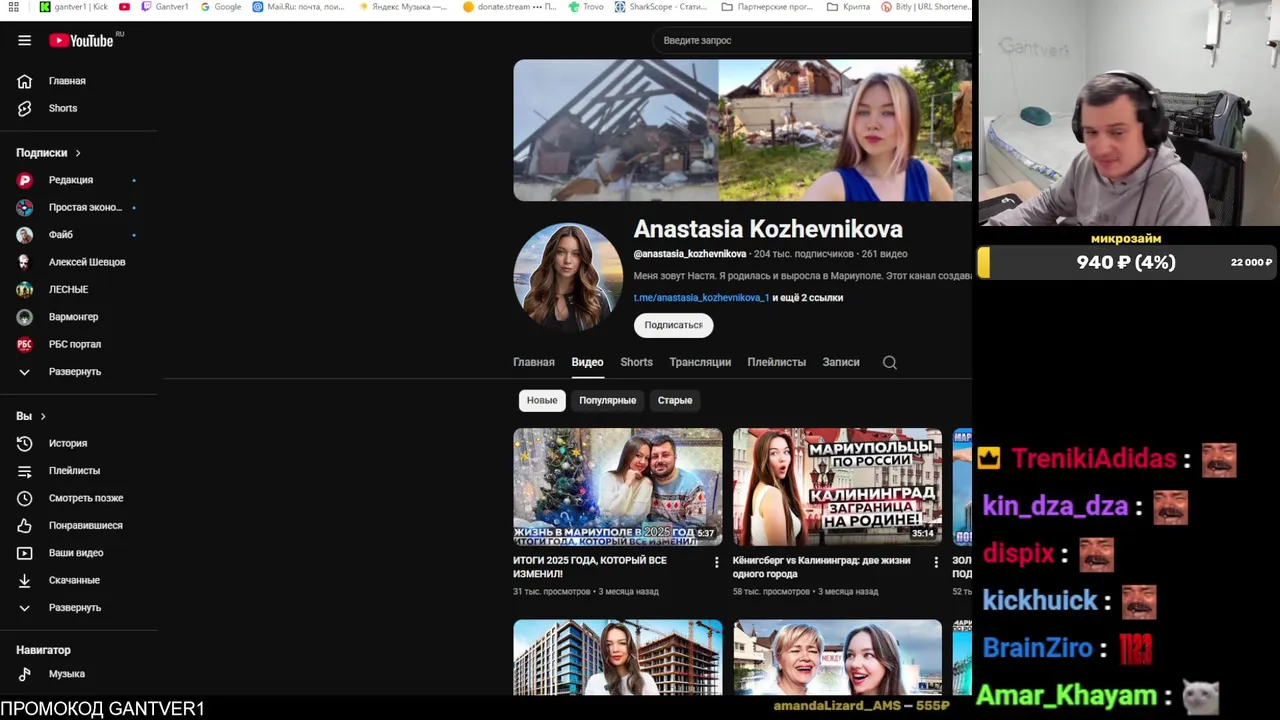
Task: Open the Вармонгер subscription channel
Action: pyautogui.click(x=73, y=317)
